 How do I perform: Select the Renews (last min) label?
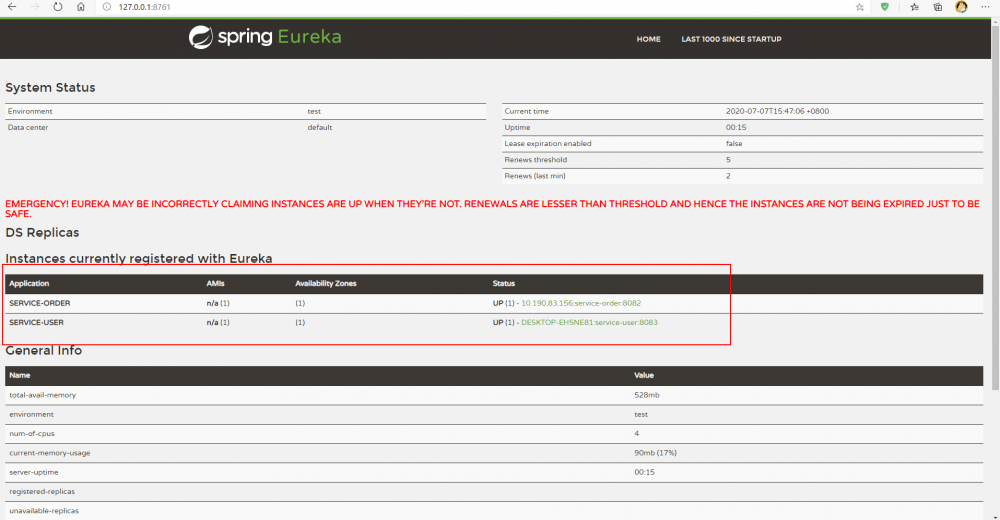click(x=535, y=176)
